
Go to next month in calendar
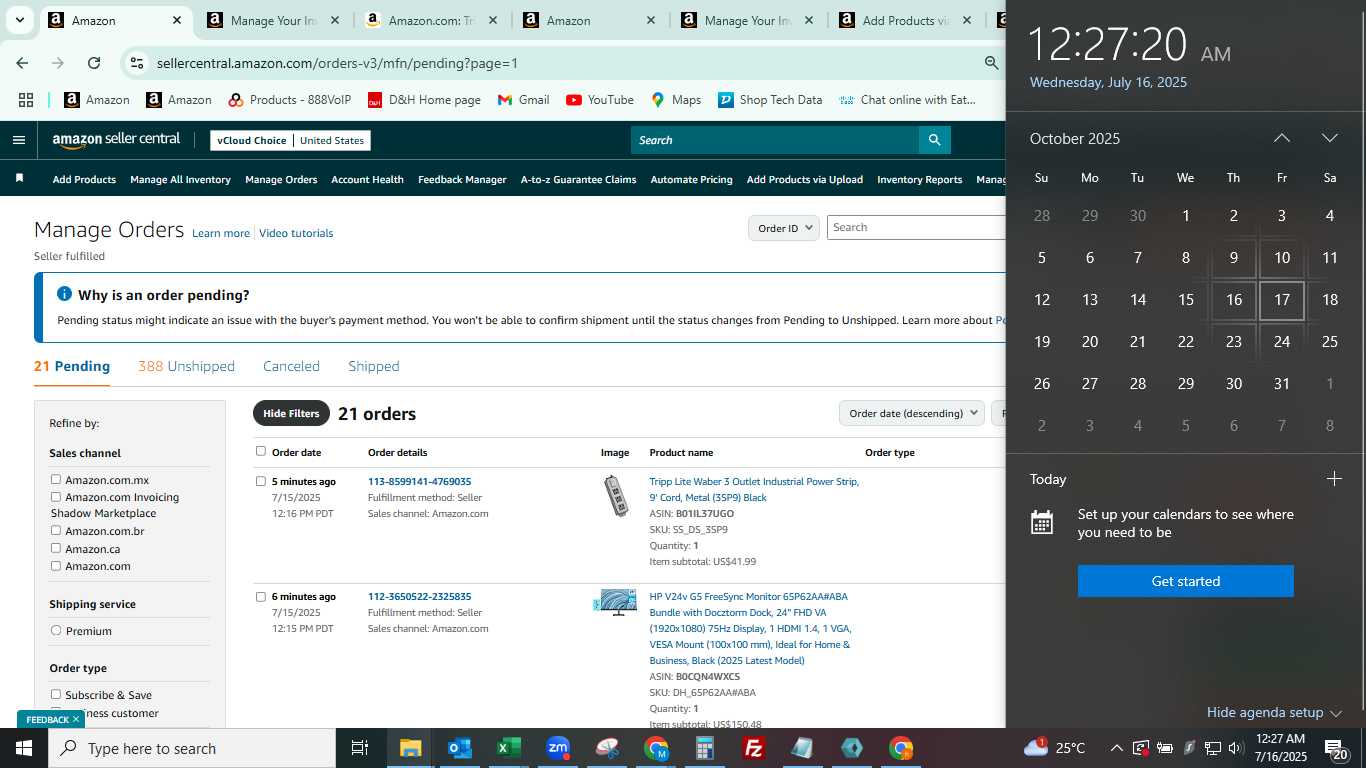pos(1330,138)
